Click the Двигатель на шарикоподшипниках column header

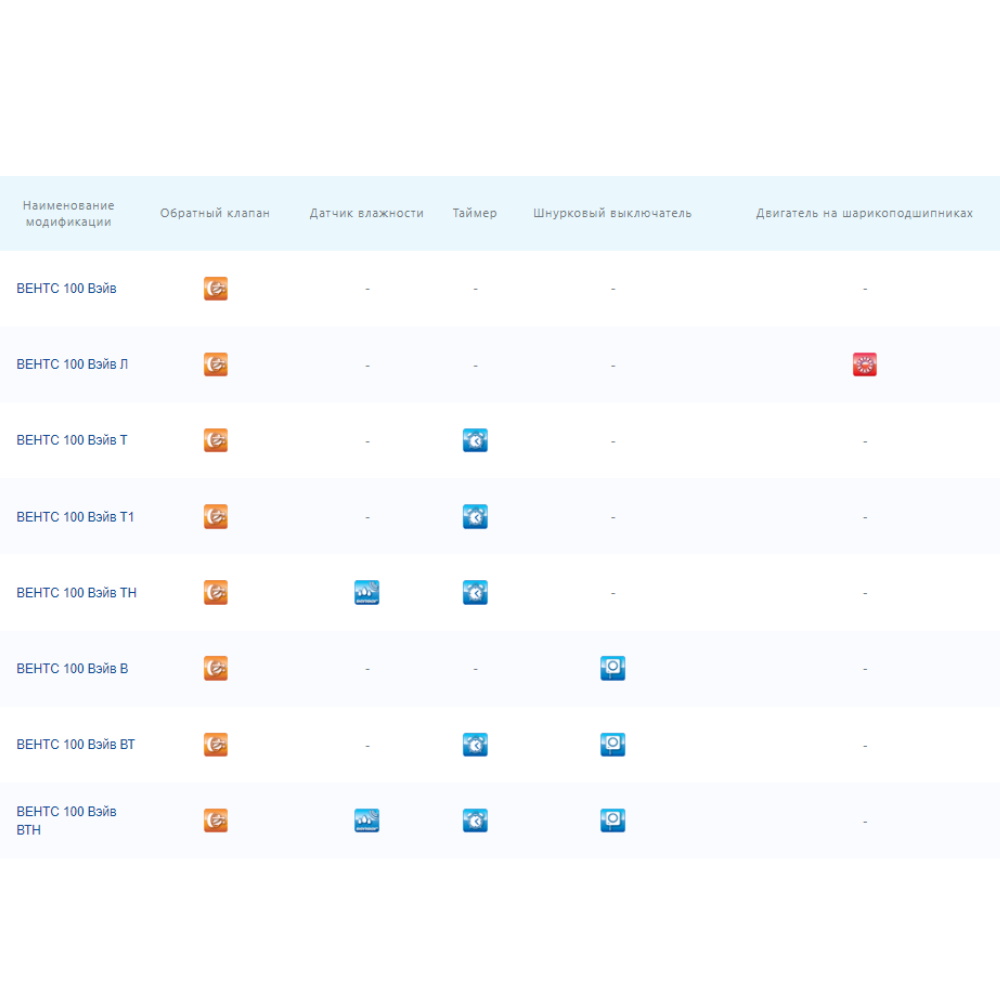click(864, 213)
